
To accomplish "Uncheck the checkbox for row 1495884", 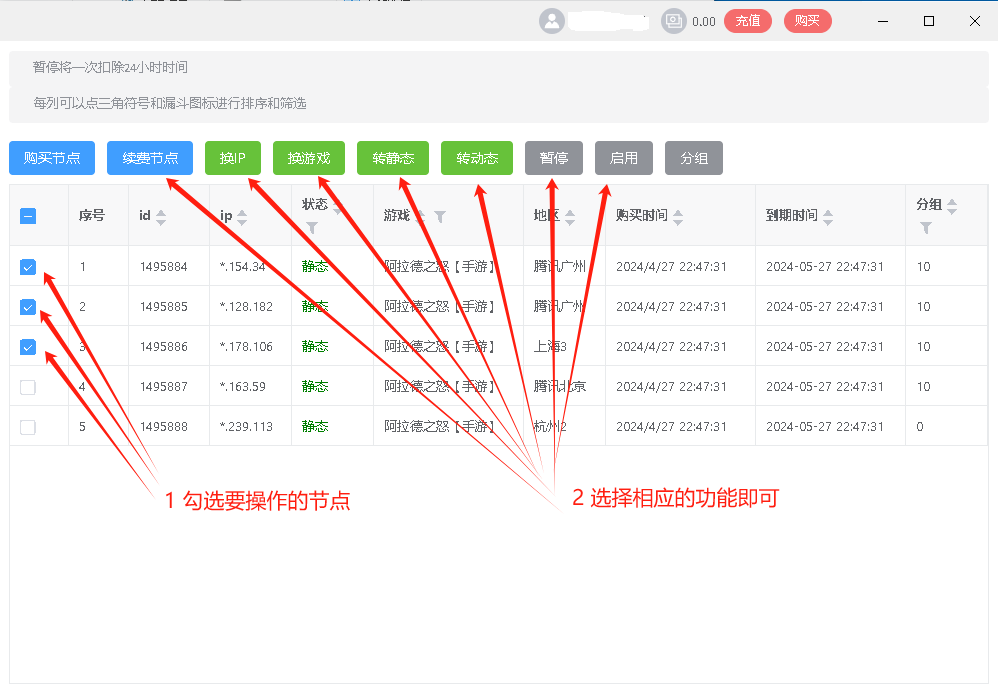I will coord(28,267).
